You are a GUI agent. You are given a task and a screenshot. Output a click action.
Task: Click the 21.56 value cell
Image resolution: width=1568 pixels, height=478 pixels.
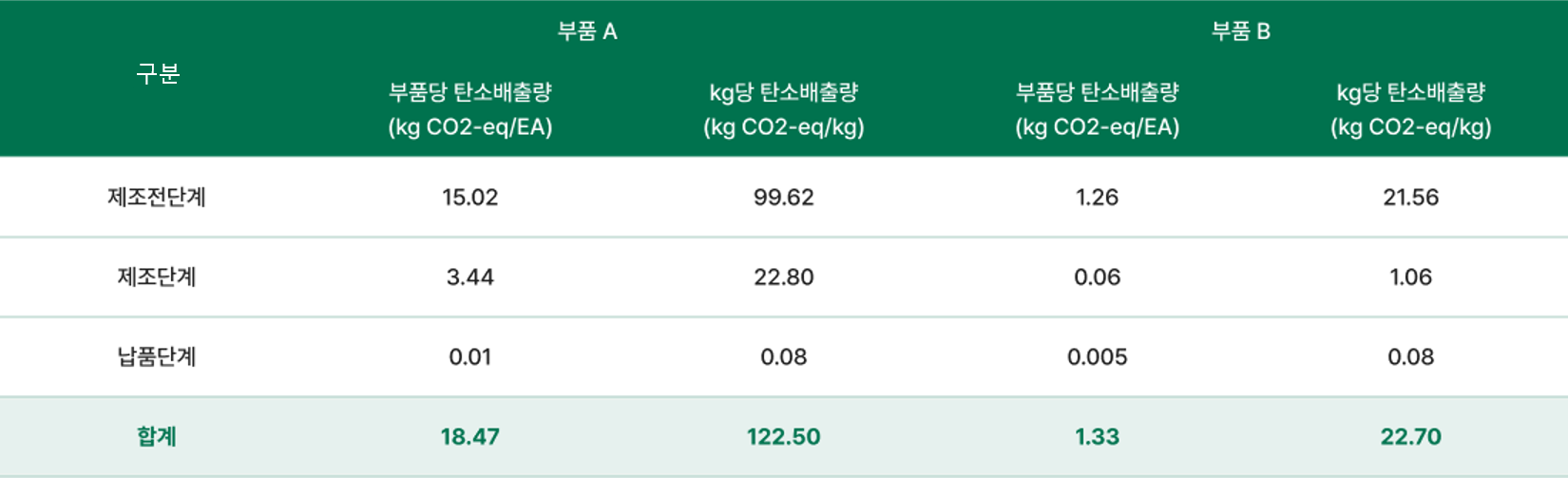pos(1411,197)
